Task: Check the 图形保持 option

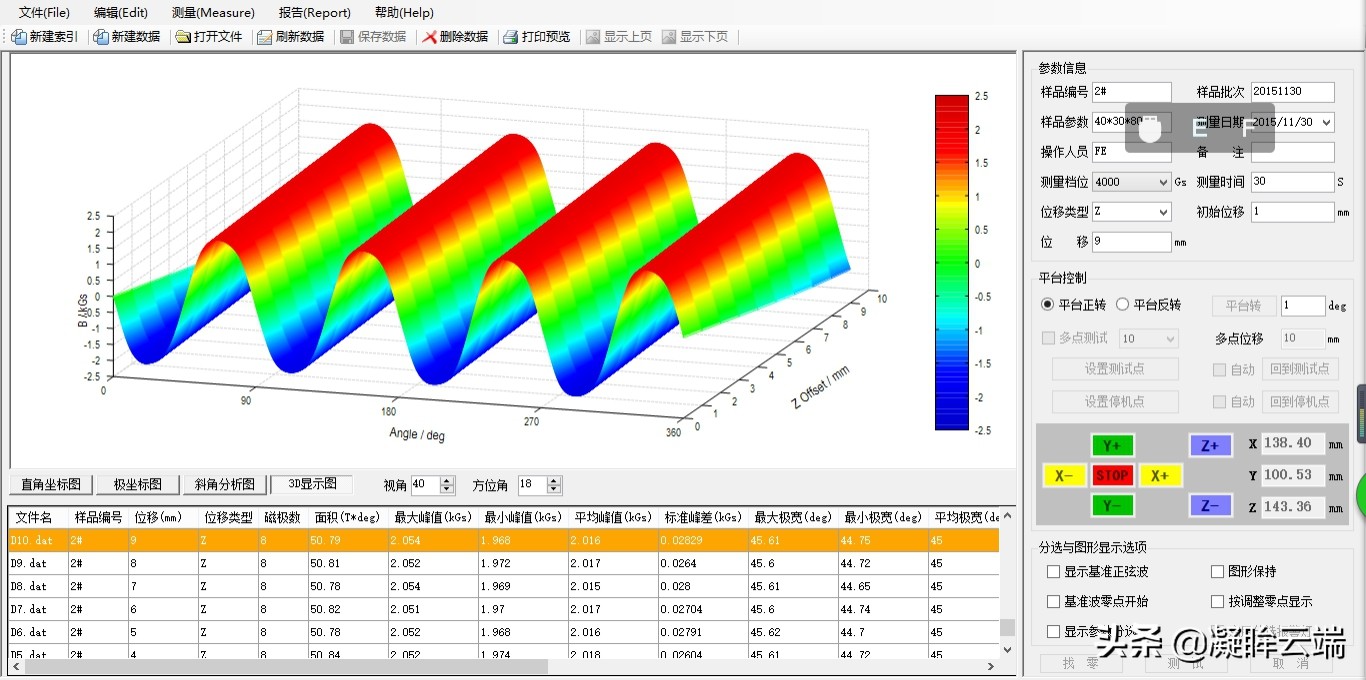Action: click(1216, 570)
